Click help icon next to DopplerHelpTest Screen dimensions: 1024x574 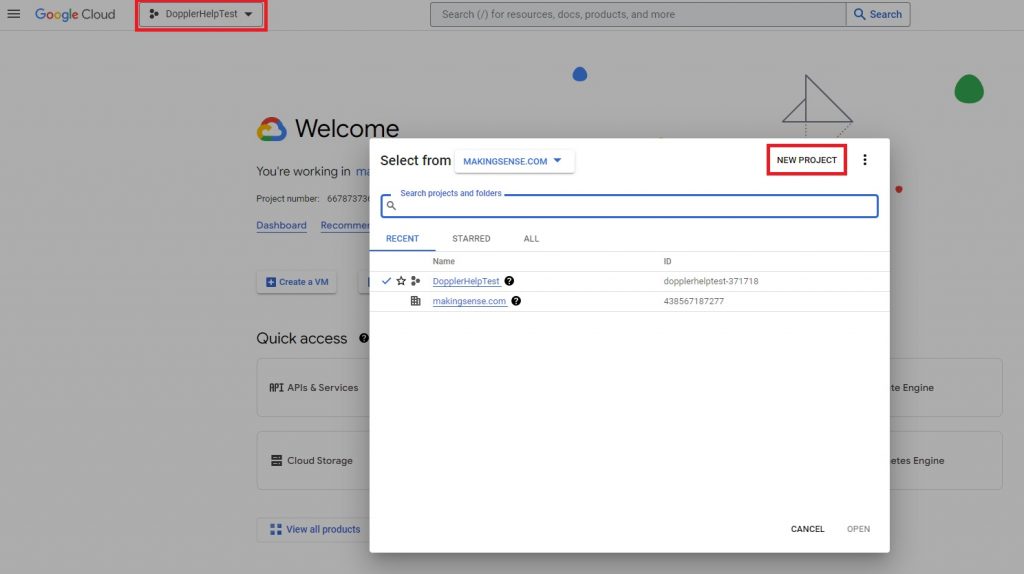(x=509, y=281)
